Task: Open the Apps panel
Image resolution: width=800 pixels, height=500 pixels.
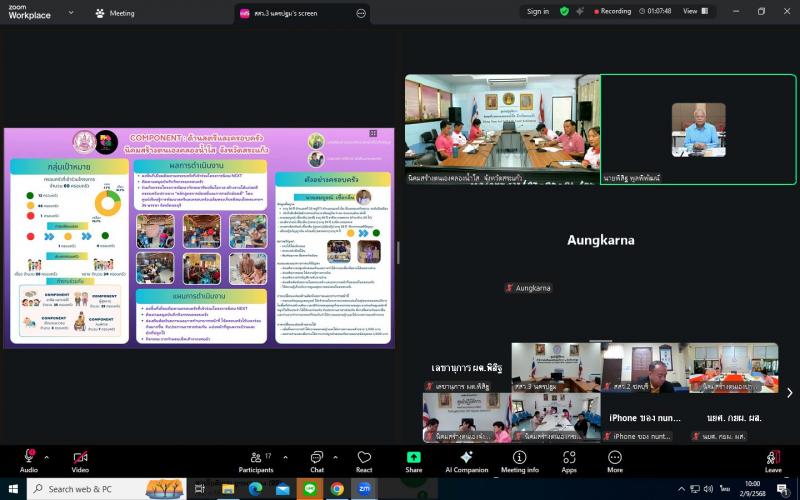Action: [569, 461]
